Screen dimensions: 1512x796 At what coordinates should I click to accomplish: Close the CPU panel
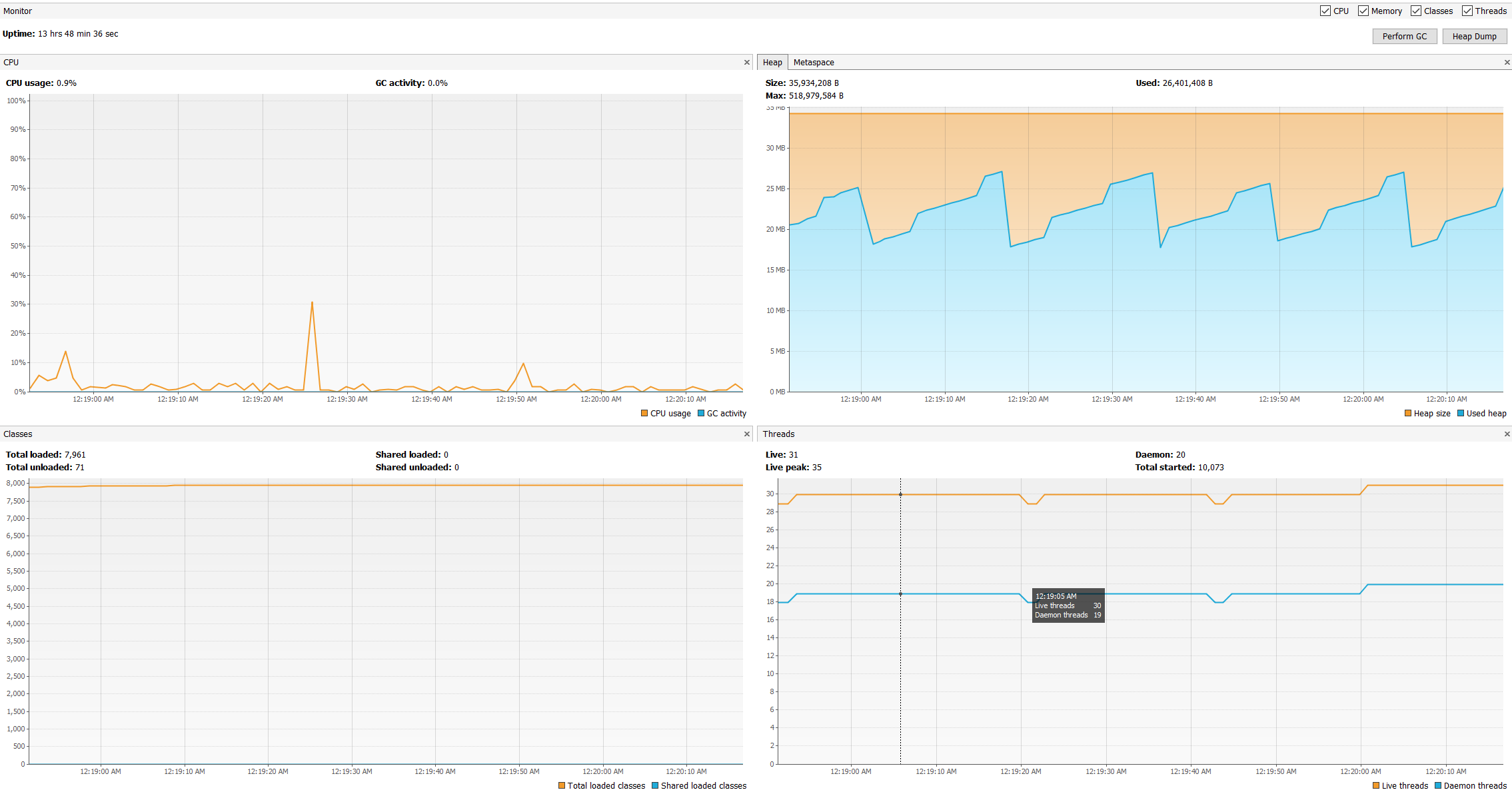click(x=746, y=62)
